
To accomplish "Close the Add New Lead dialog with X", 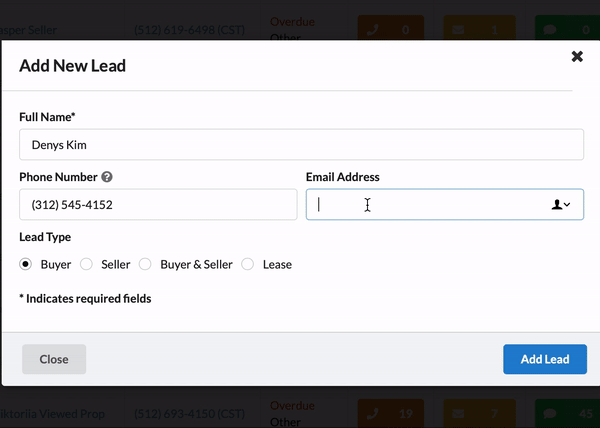I will (x=577, y=56).
